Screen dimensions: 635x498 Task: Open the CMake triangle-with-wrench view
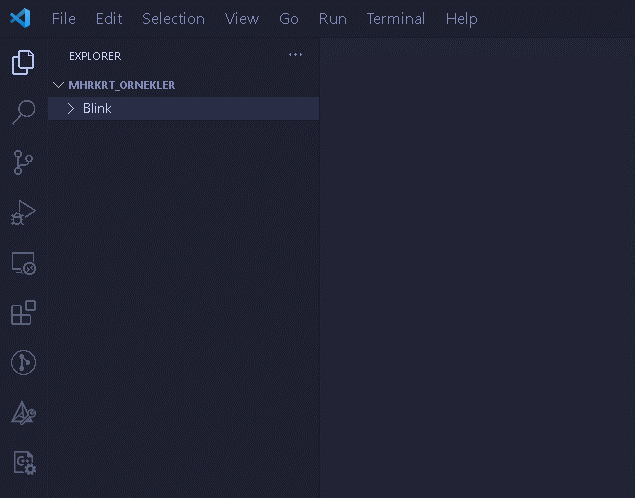click(23, 412)
